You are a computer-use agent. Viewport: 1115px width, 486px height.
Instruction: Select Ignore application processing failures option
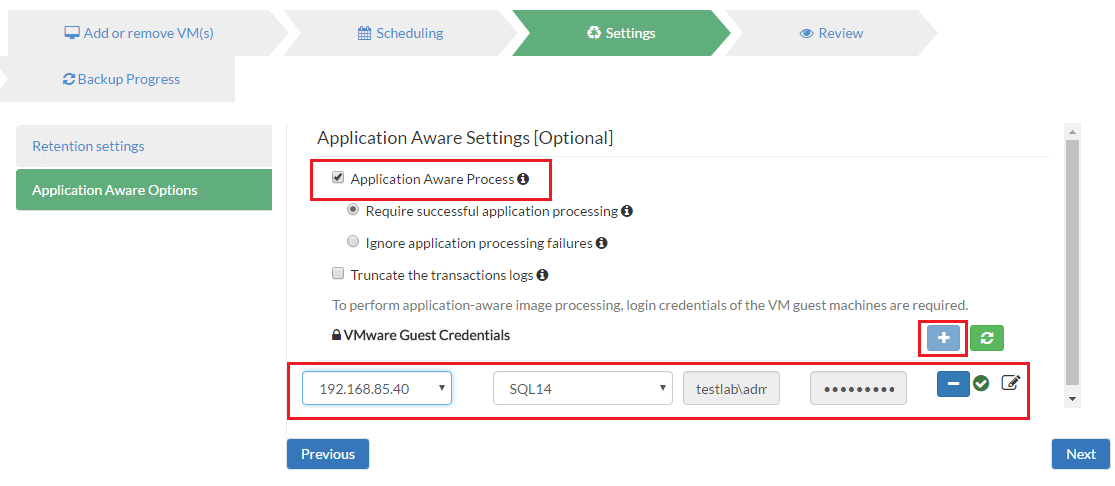(x=352, y=242)
